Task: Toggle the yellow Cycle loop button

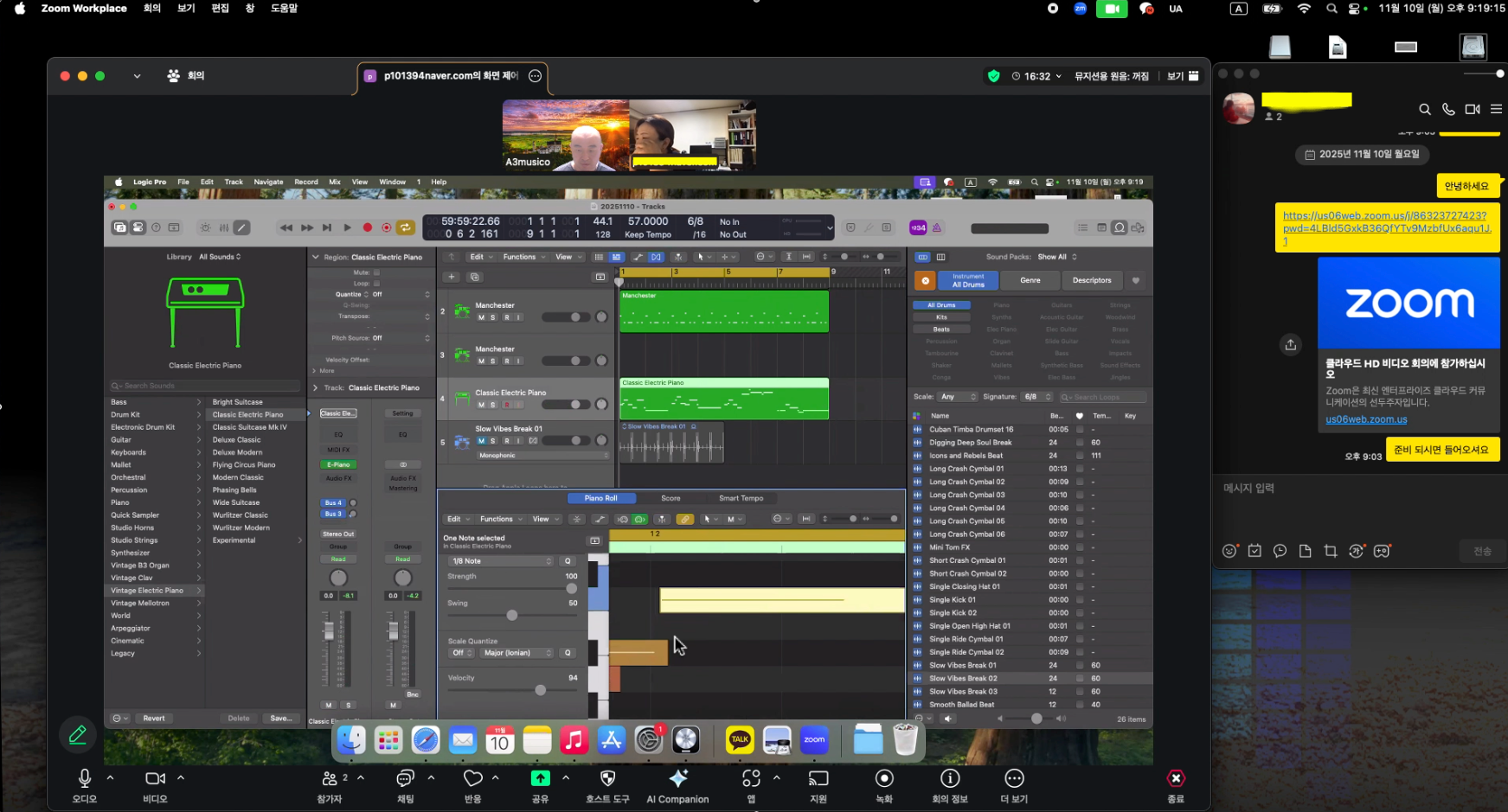Action: pyautogui.click(x=405, y=227)
